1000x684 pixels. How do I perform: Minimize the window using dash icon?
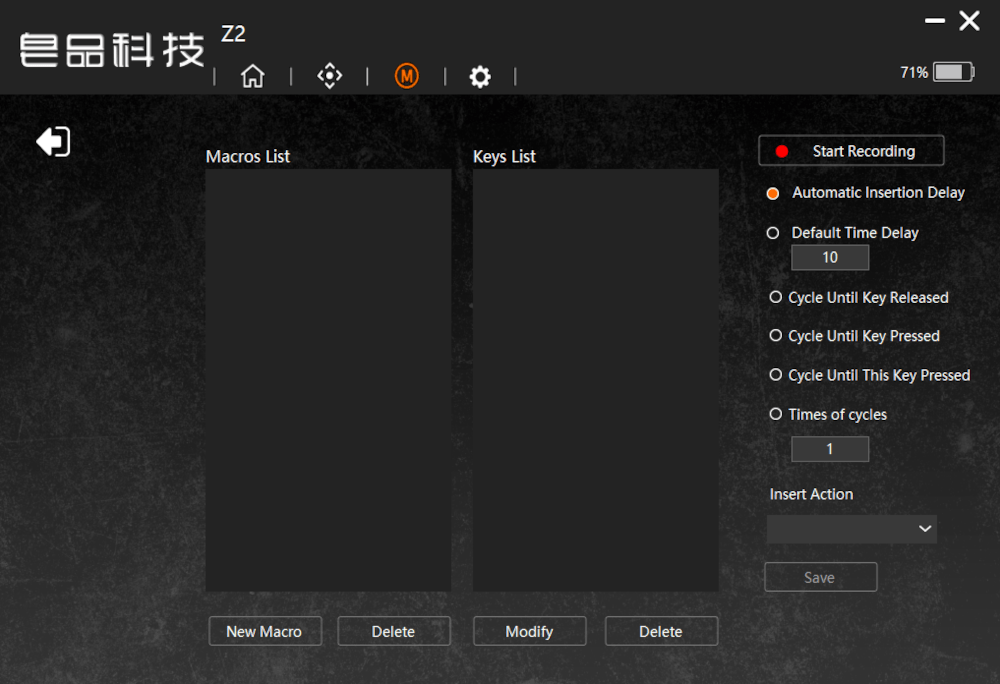[x=935, y=21]
